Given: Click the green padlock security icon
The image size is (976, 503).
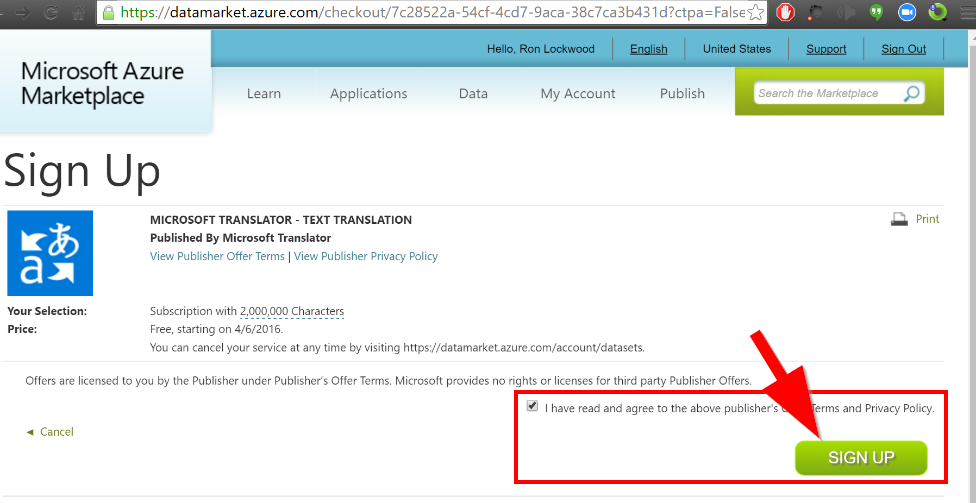Looking at the screenshot, I should 108,12.
